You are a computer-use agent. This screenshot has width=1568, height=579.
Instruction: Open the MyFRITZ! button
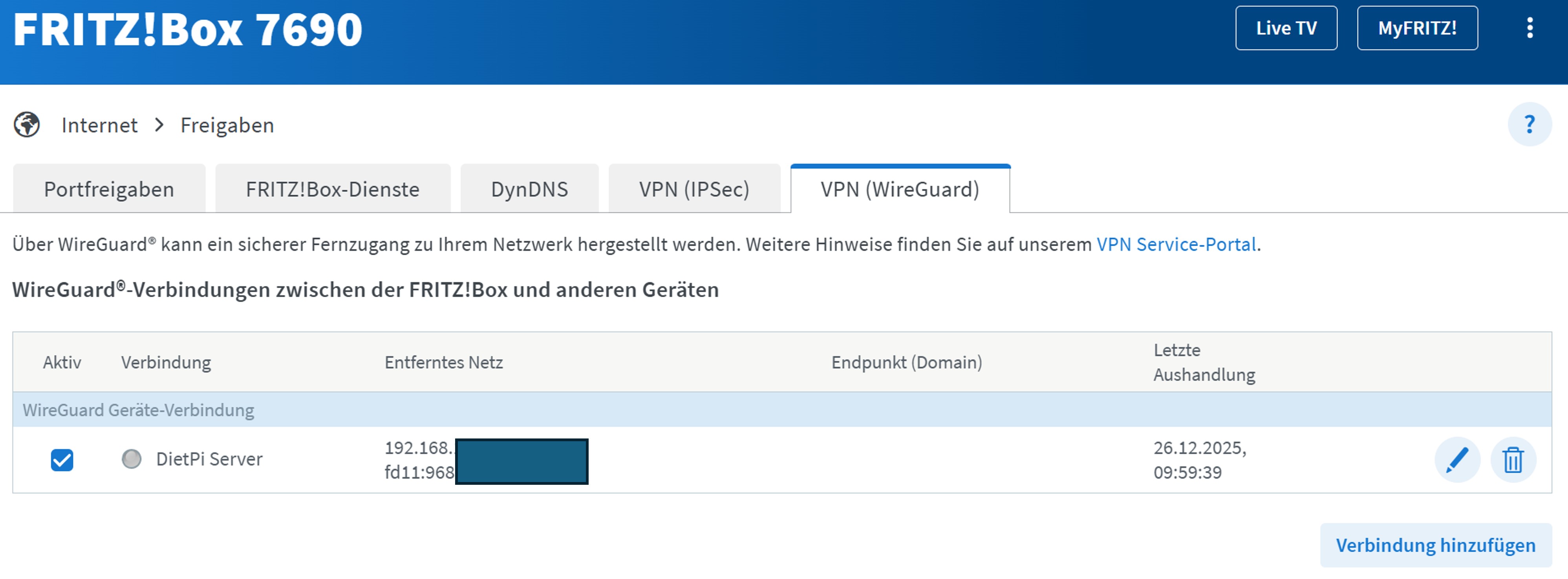1417,28
